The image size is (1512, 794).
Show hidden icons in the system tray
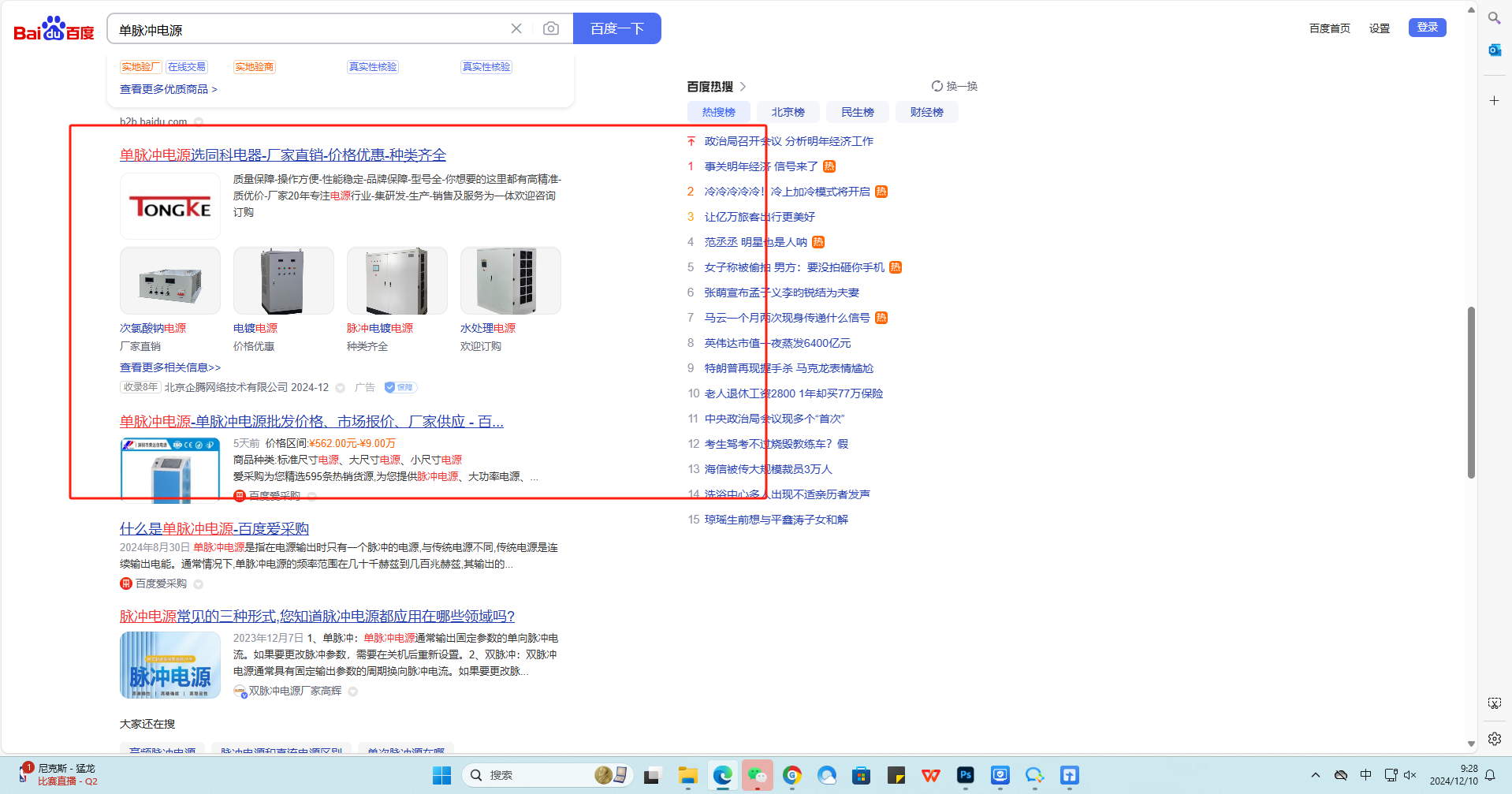[1315, 775]
